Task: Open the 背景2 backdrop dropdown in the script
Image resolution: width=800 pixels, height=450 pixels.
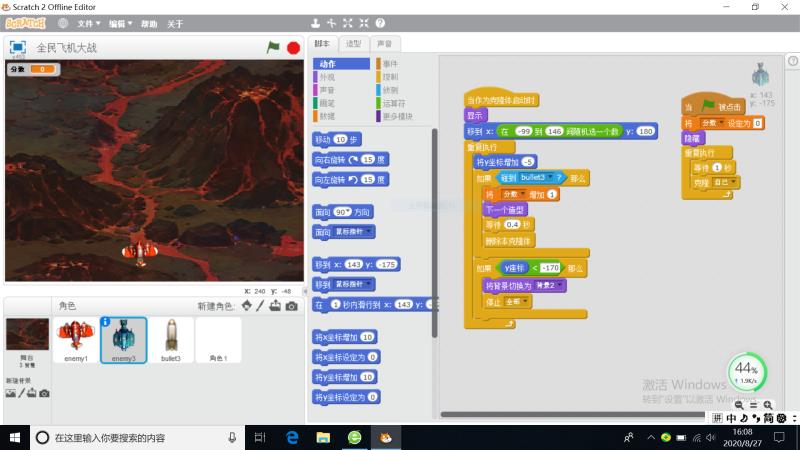Action: [559, 285]
